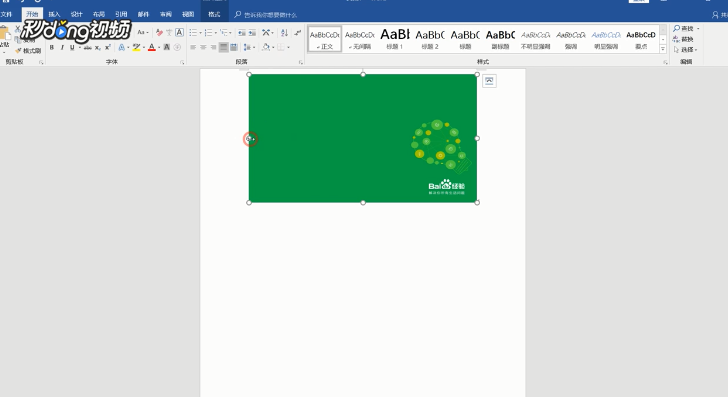Switch to the Layout tab
728x397 pixels.
click(x=99, y=14)
